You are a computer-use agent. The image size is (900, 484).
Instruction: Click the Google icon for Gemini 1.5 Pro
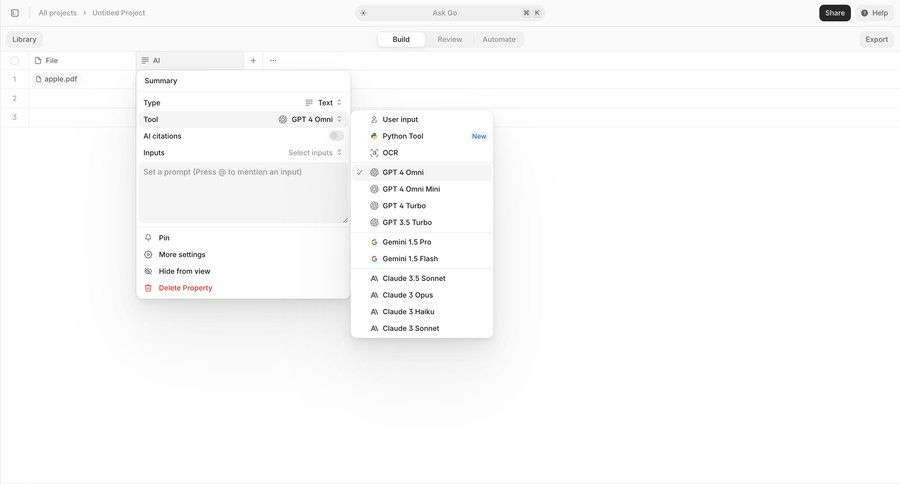[374, 242]
